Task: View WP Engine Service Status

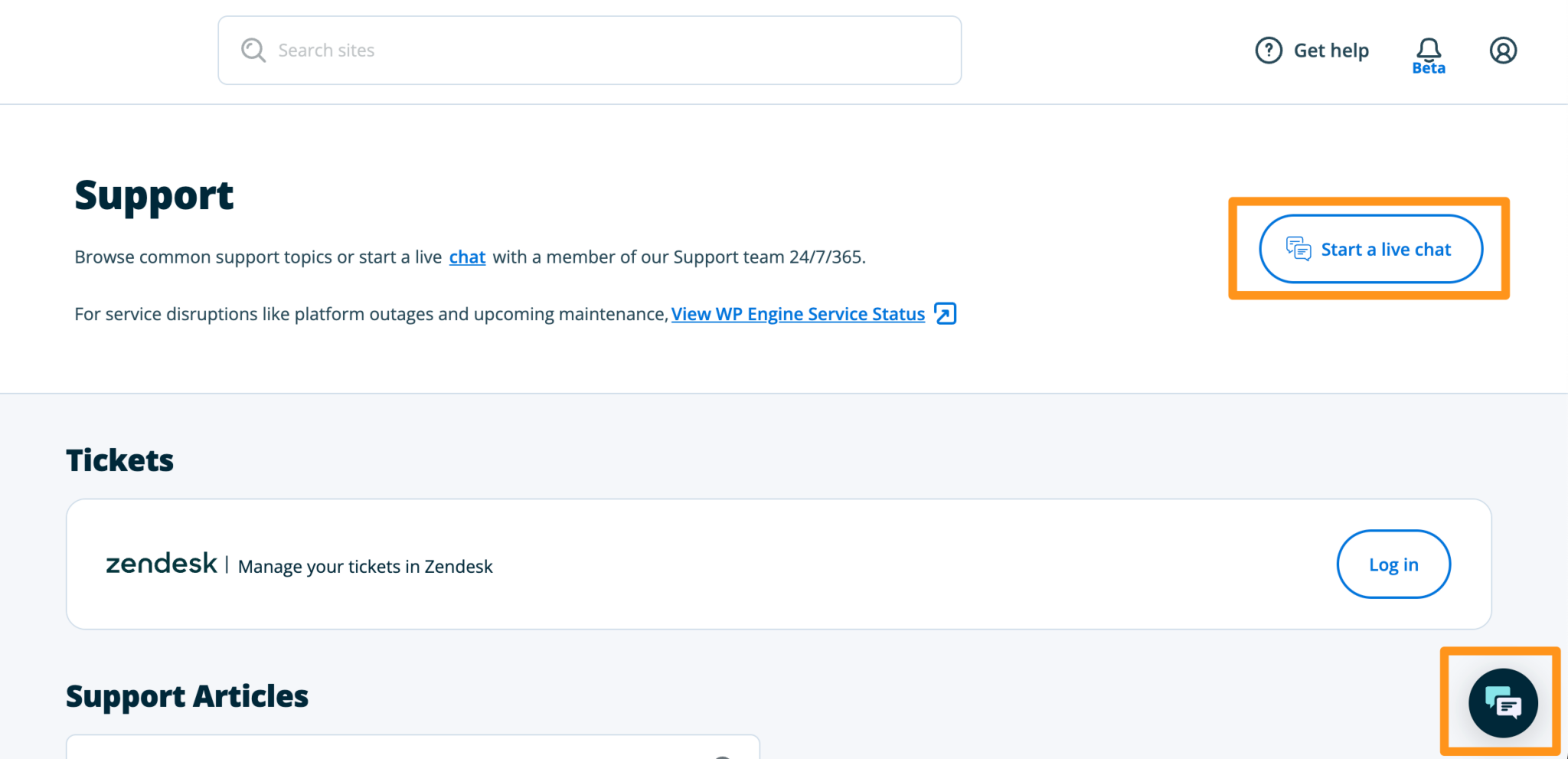Action: coord(798,313)
